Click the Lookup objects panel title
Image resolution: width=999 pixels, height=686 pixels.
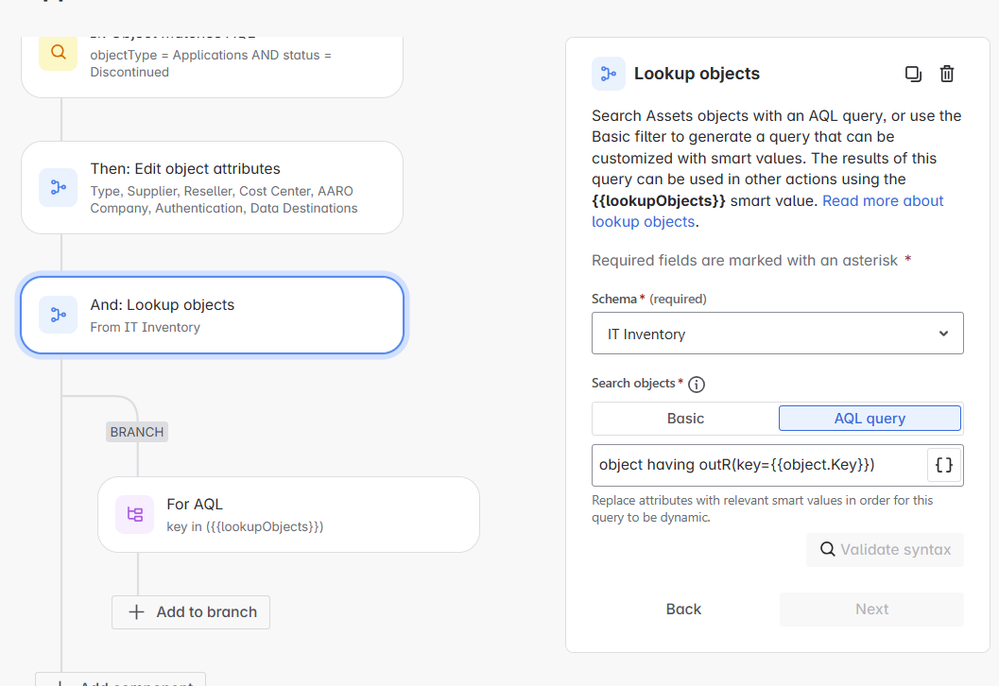(696, 74)
